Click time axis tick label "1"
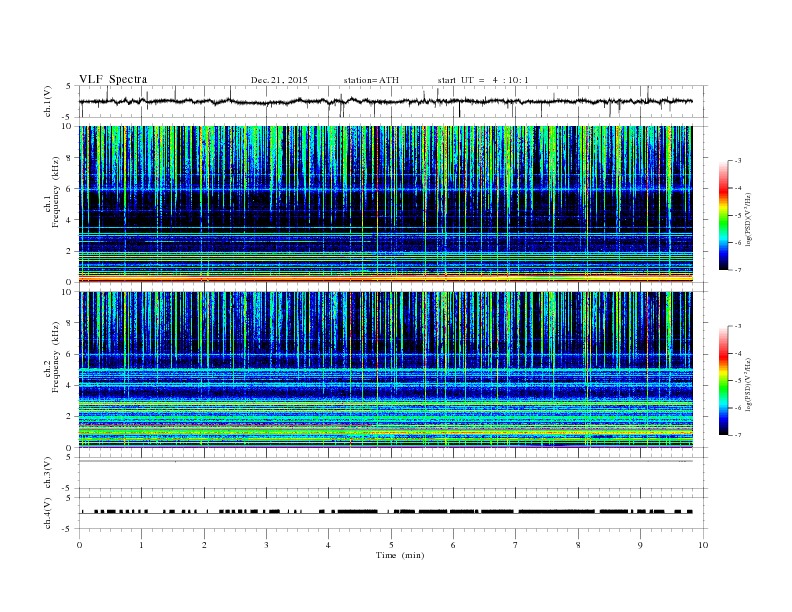This screenshot has height=612, width=792. pyautogui.click(x=141, y=545)
